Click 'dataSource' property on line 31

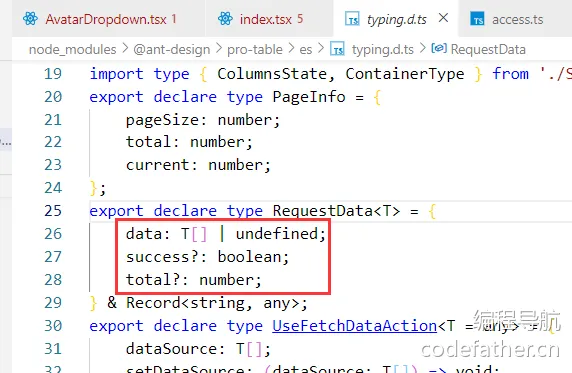tap(171, 349)
